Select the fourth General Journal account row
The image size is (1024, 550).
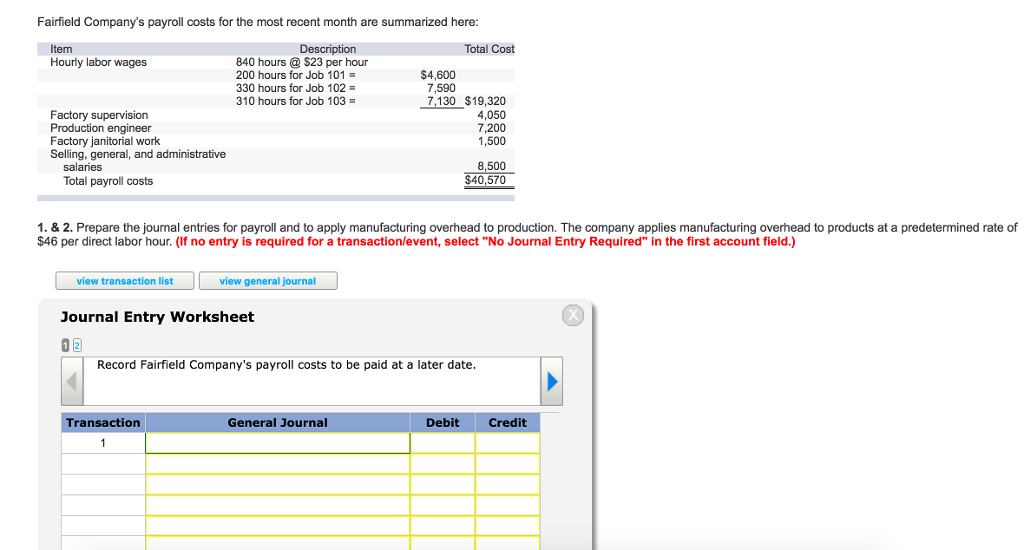pos(278,505)
